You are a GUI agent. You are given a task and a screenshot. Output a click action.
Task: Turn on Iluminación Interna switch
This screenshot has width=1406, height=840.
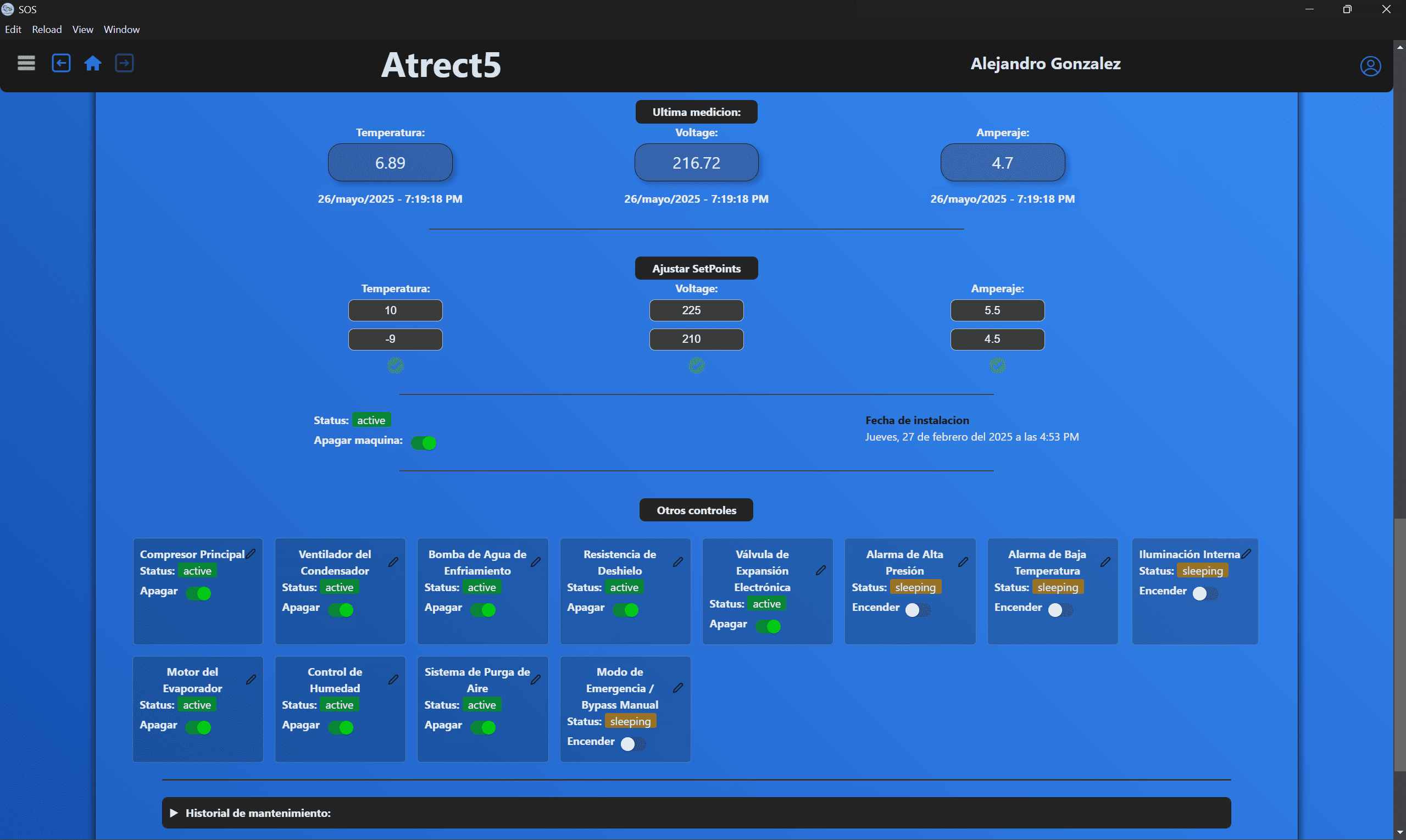[x=1205, y=593]
